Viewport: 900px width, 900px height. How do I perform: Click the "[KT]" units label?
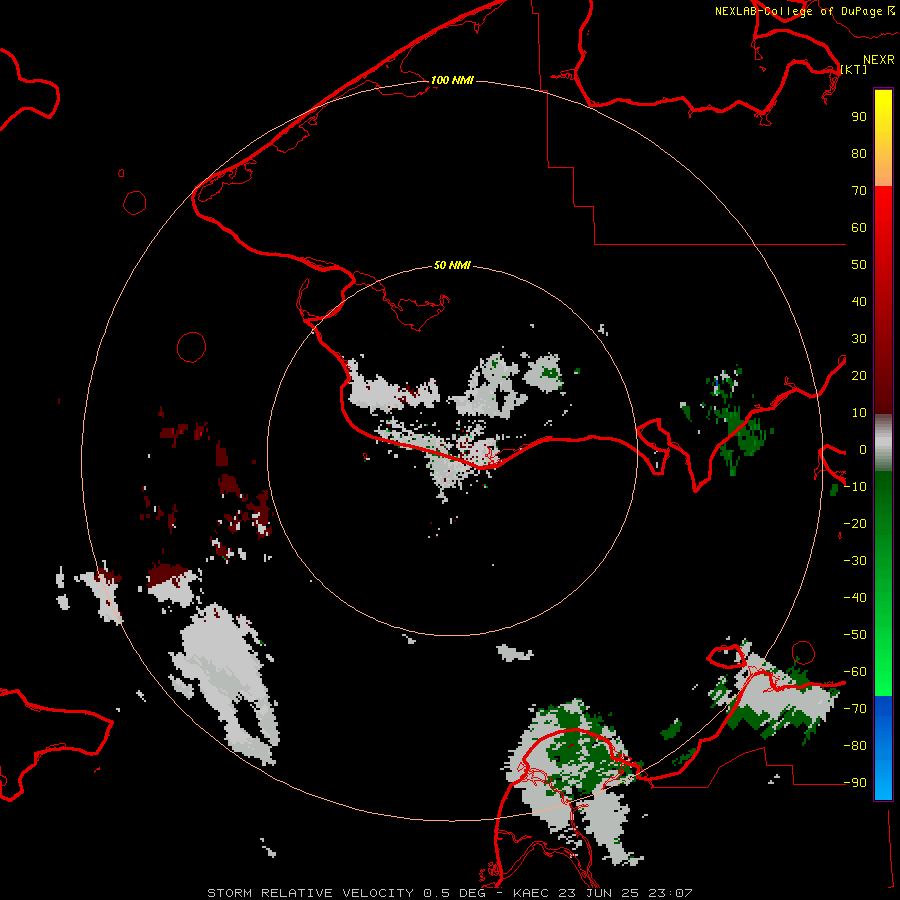tap(854, 69)
